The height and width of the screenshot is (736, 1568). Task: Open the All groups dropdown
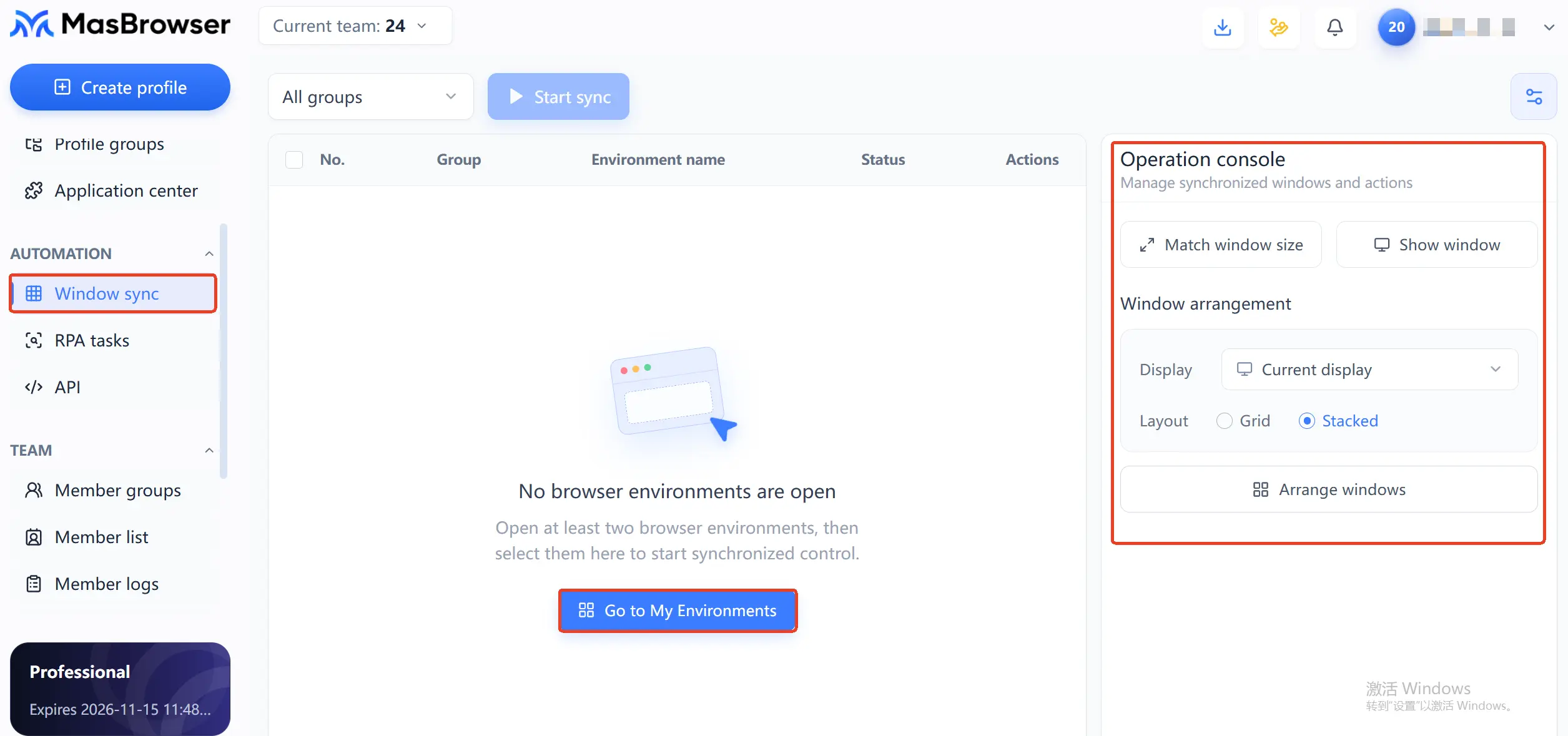(370, 97)
